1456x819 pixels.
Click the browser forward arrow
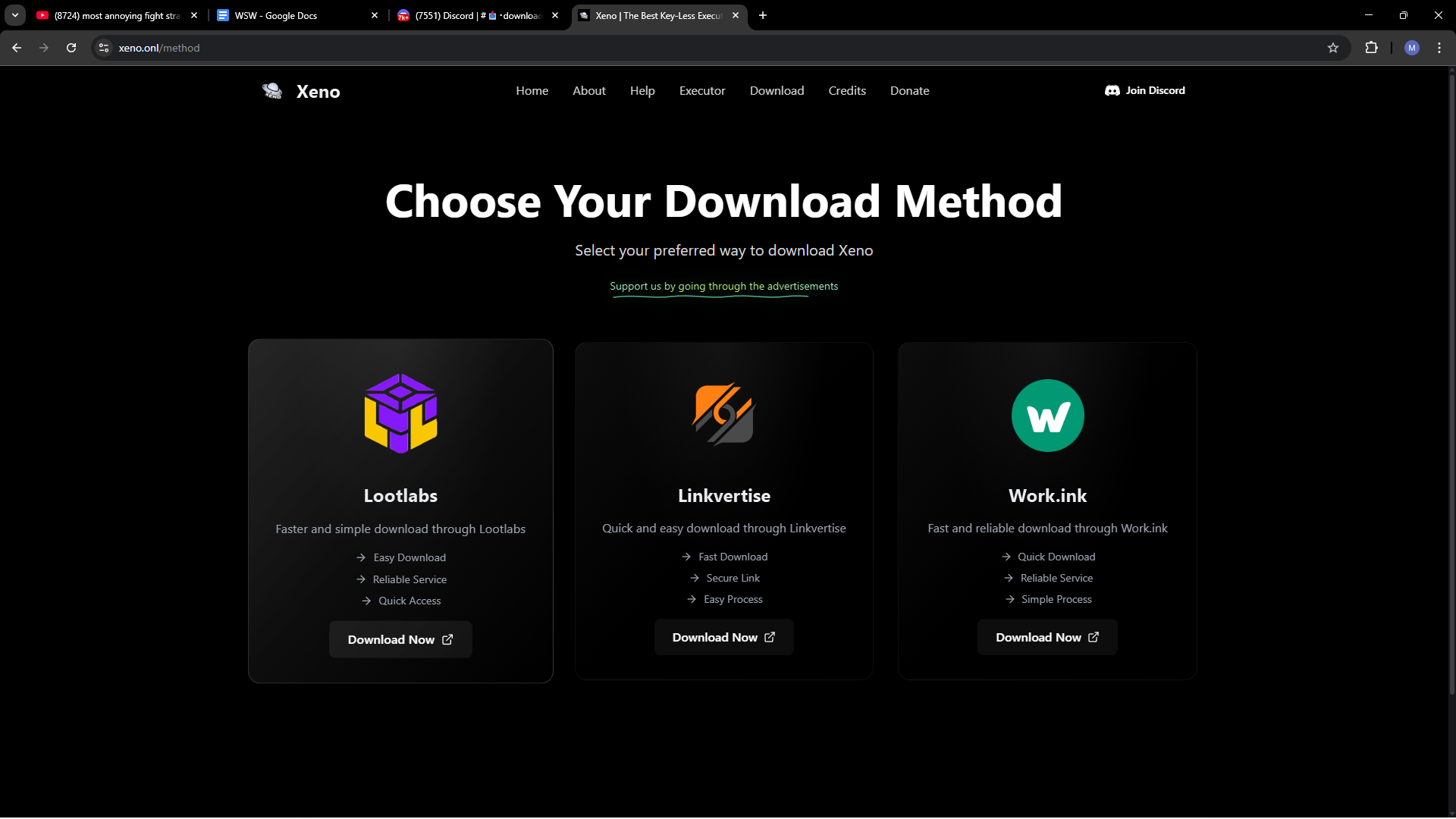coord(44,48)
